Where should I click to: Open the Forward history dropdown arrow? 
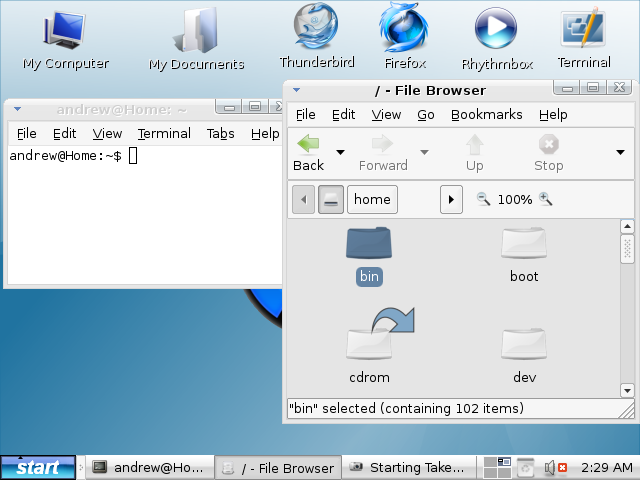pos(424,152)
